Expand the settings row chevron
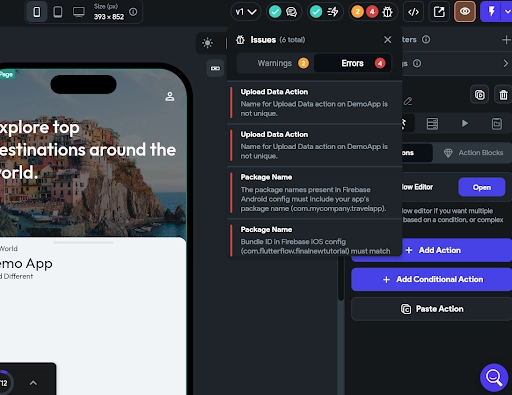This screenshot has height=395, width=512. (505, 63)
